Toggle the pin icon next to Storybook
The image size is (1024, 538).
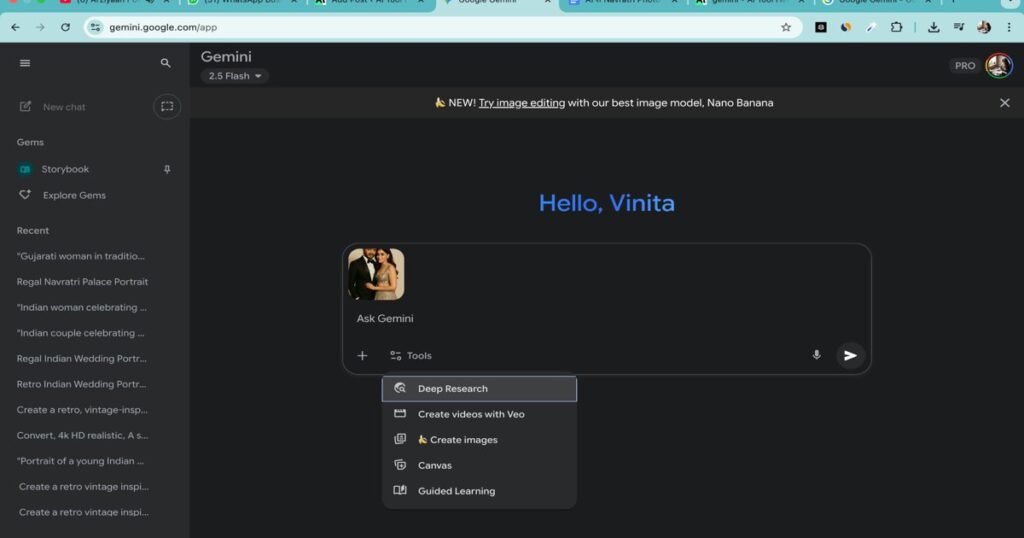(x=167, y=169)
